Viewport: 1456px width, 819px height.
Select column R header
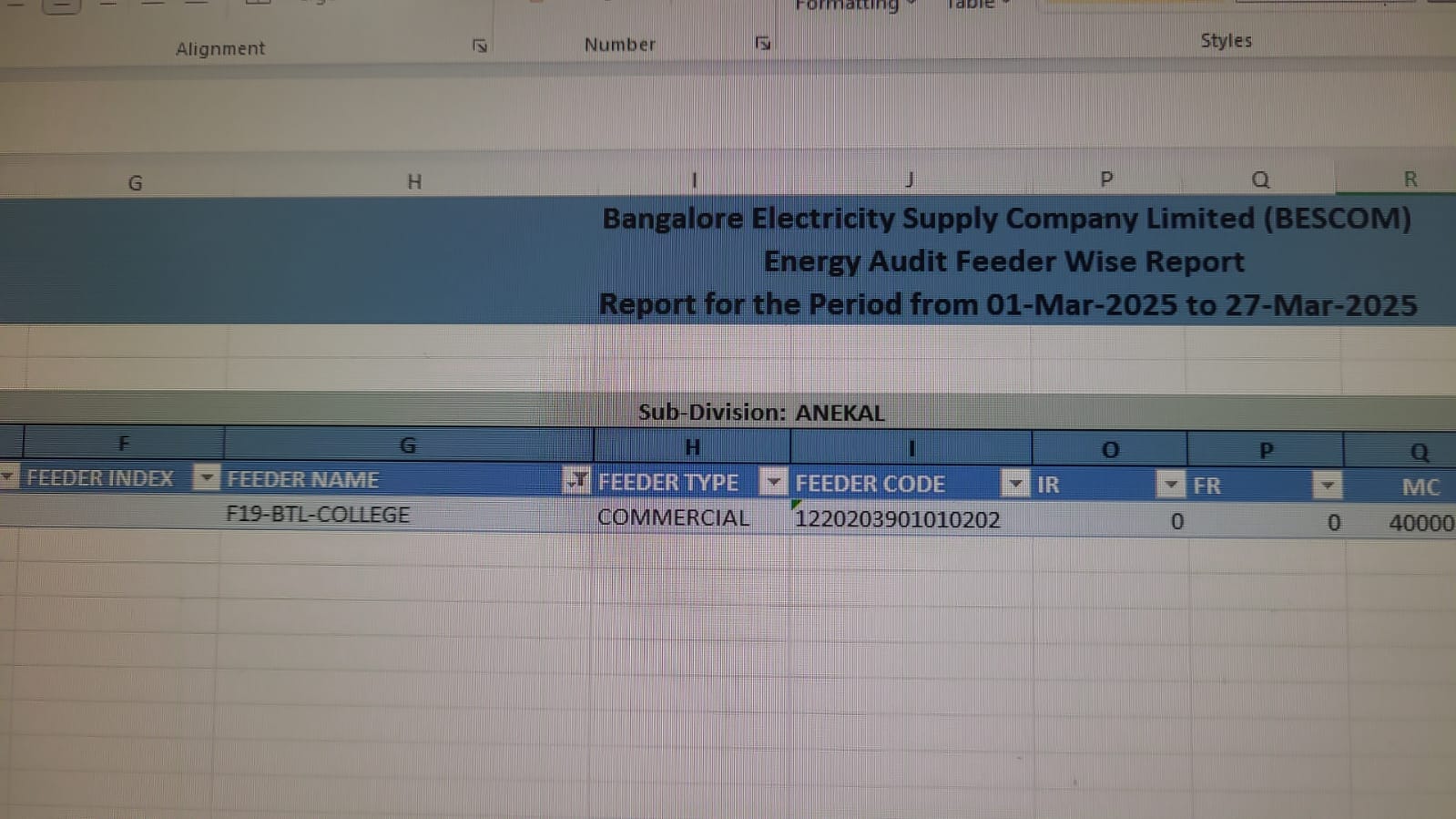pos(1410,179)
